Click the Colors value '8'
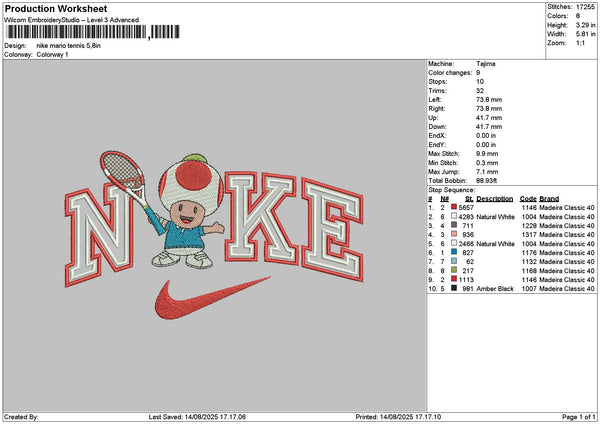This screenshot has width=600, height=424. [x=578, y=16]
